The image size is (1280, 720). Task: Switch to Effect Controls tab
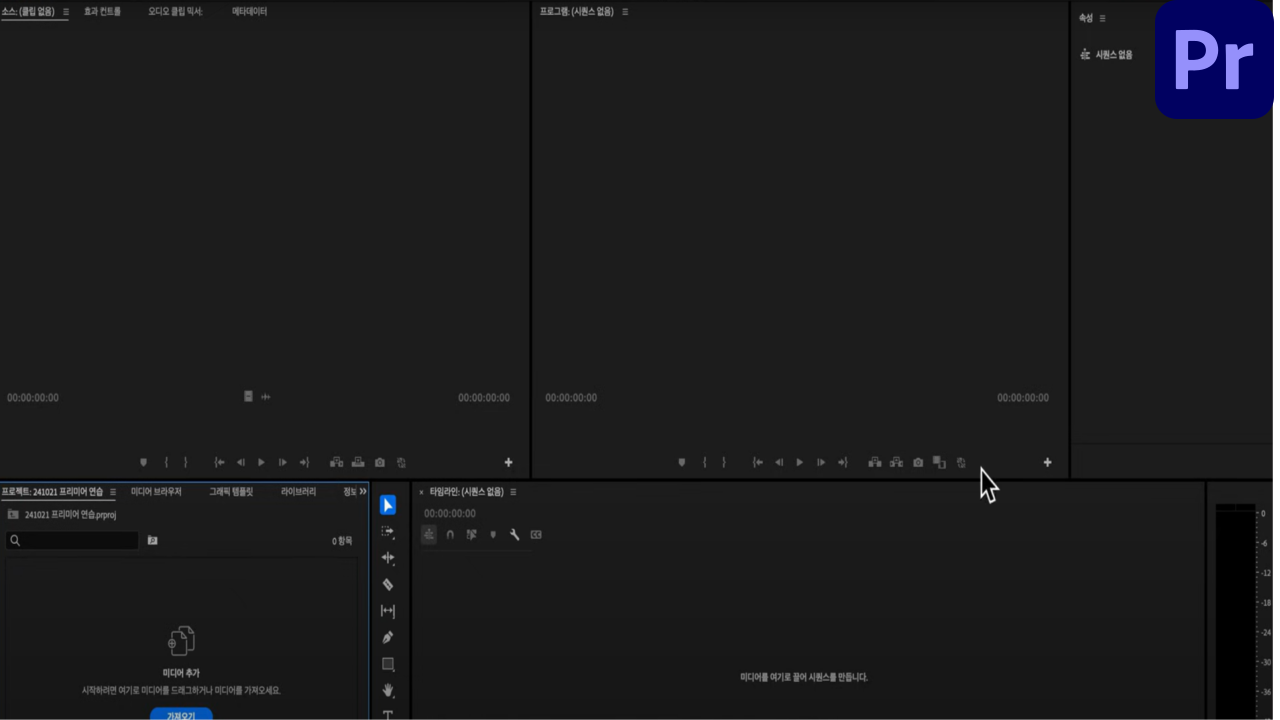click(x=102, y=12)
